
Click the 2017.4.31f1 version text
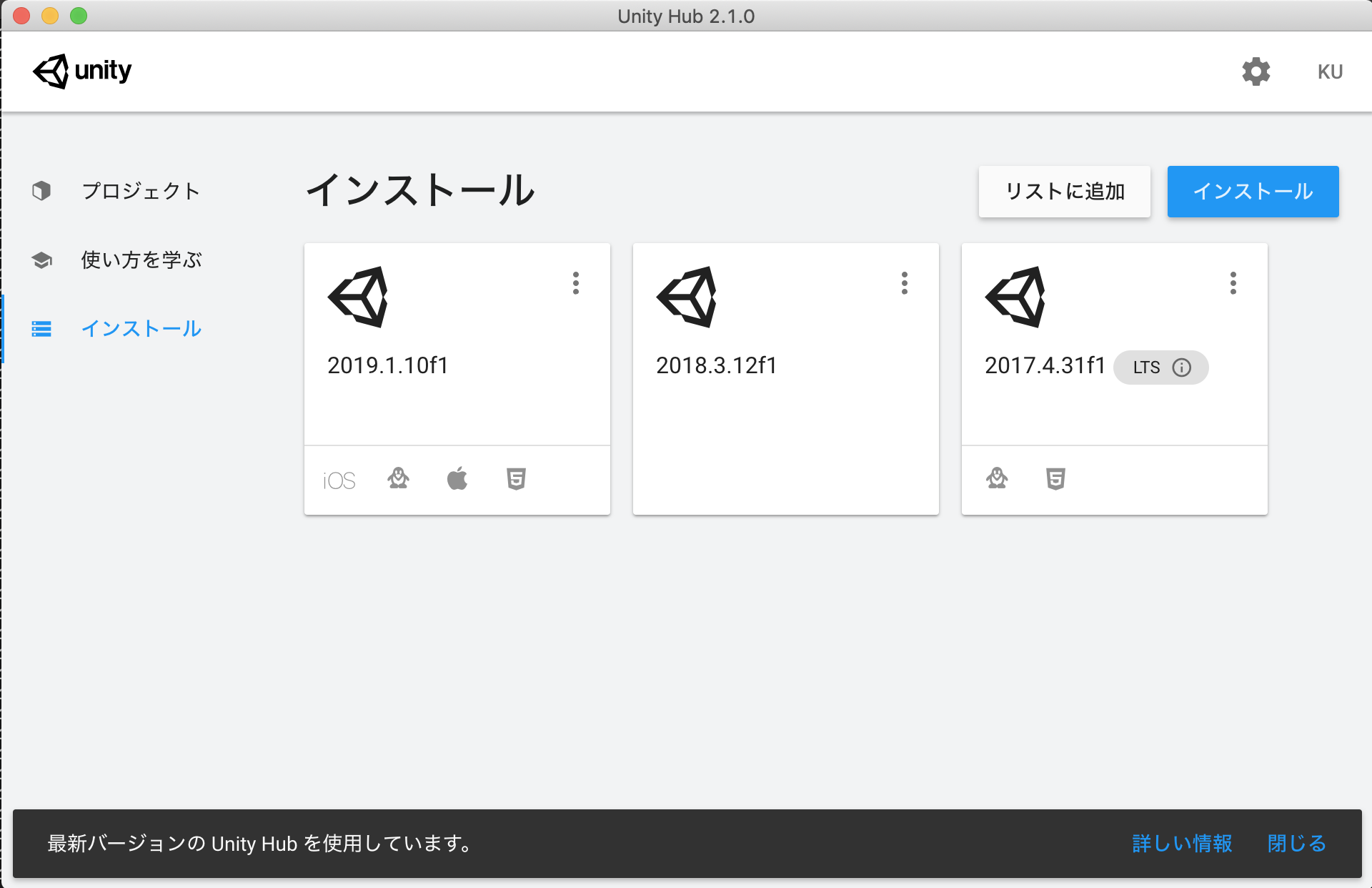1045,365
